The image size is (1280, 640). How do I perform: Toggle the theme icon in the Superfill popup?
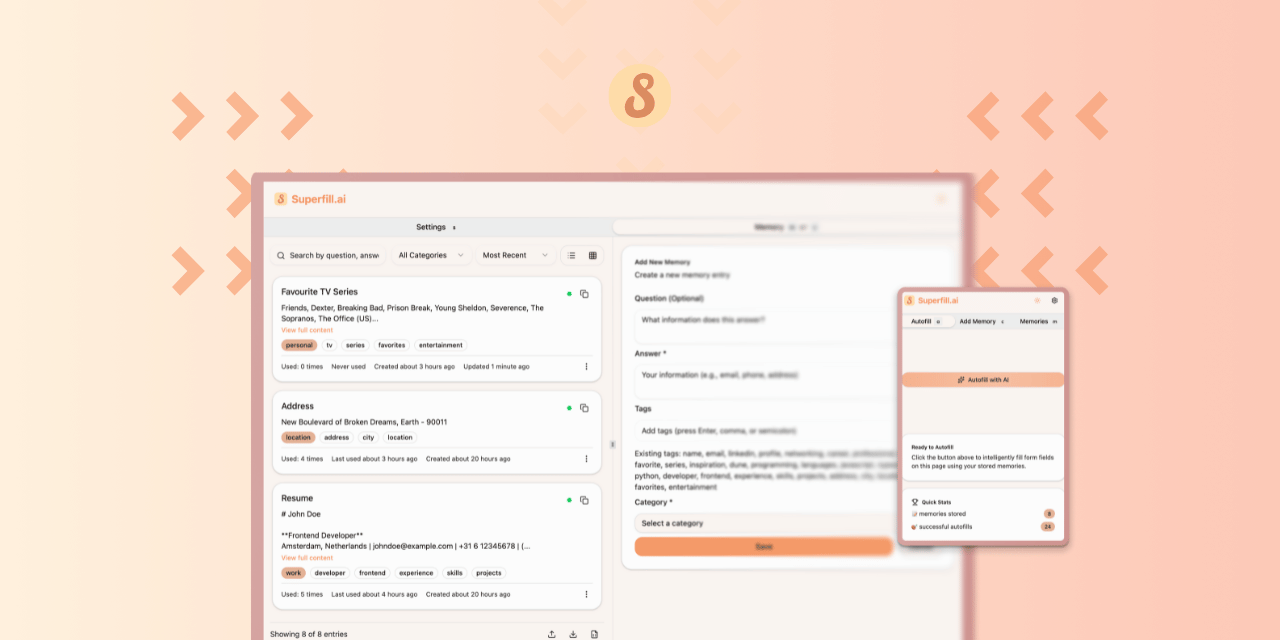click(1038, 300)
